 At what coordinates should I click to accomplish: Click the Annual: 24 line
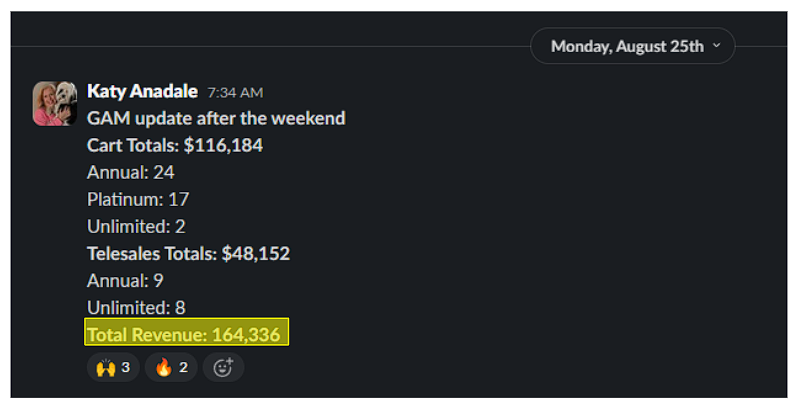coord(130,172)
